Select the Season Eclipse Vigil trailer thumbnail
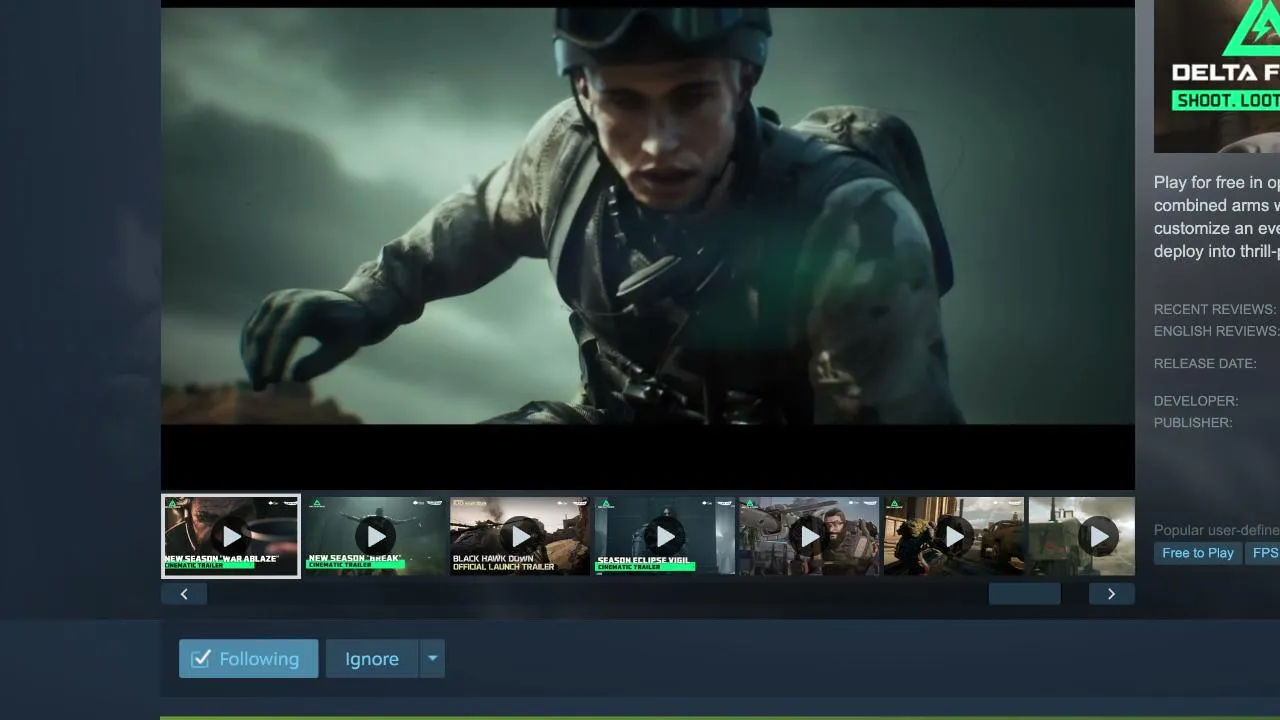Image resolution: width=1280 pixels, height=720 pixels. coord(664,536)
